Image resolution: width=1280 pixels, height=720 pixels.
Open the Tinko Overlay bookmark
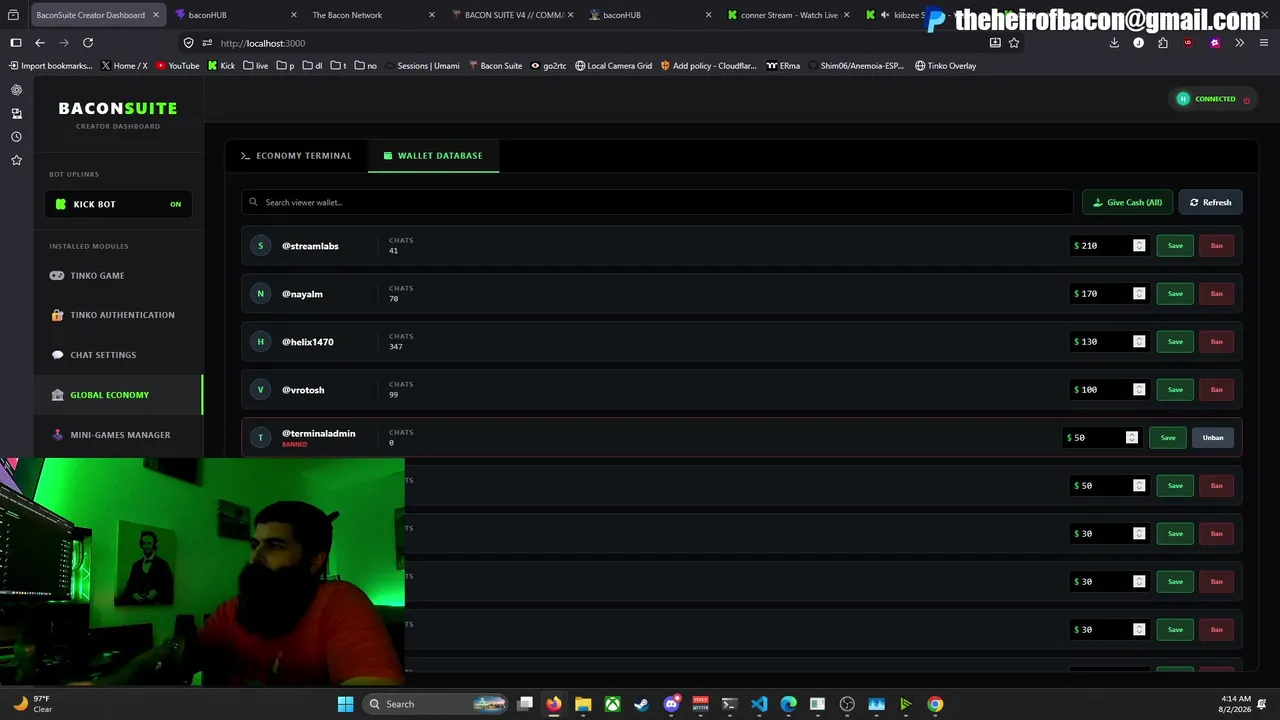pyautogui.click(x=945, y=66)
